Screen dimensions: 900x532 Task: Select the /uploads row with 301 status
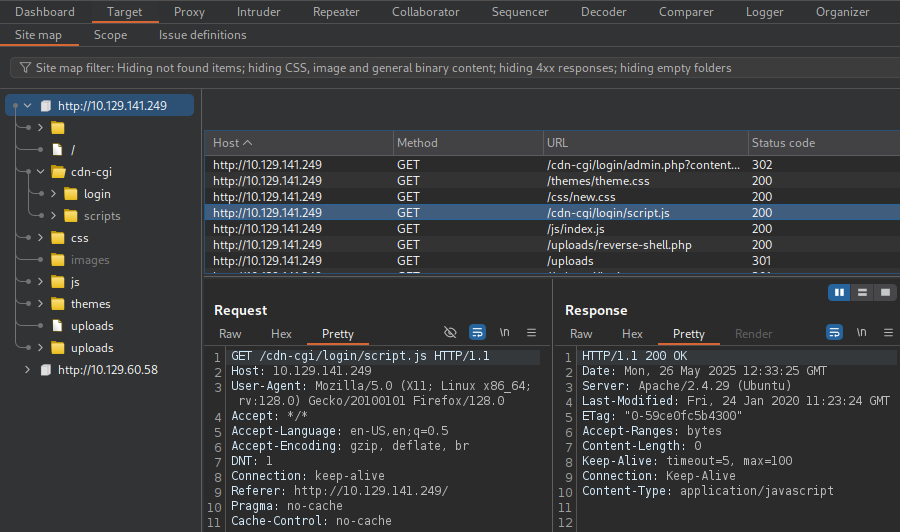click(552, 261)
